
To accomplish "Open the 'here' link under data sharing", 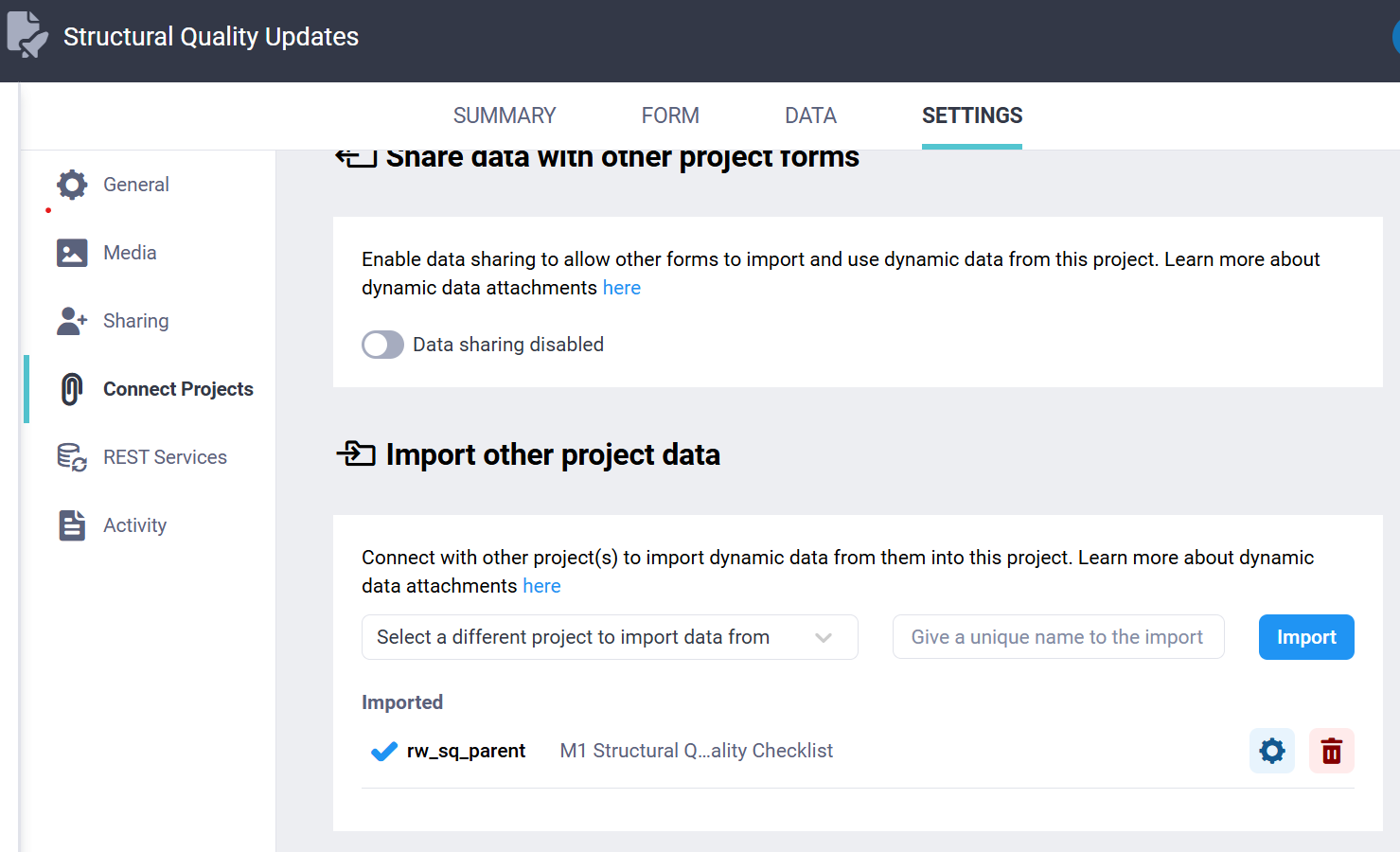I will coord(621,288).
